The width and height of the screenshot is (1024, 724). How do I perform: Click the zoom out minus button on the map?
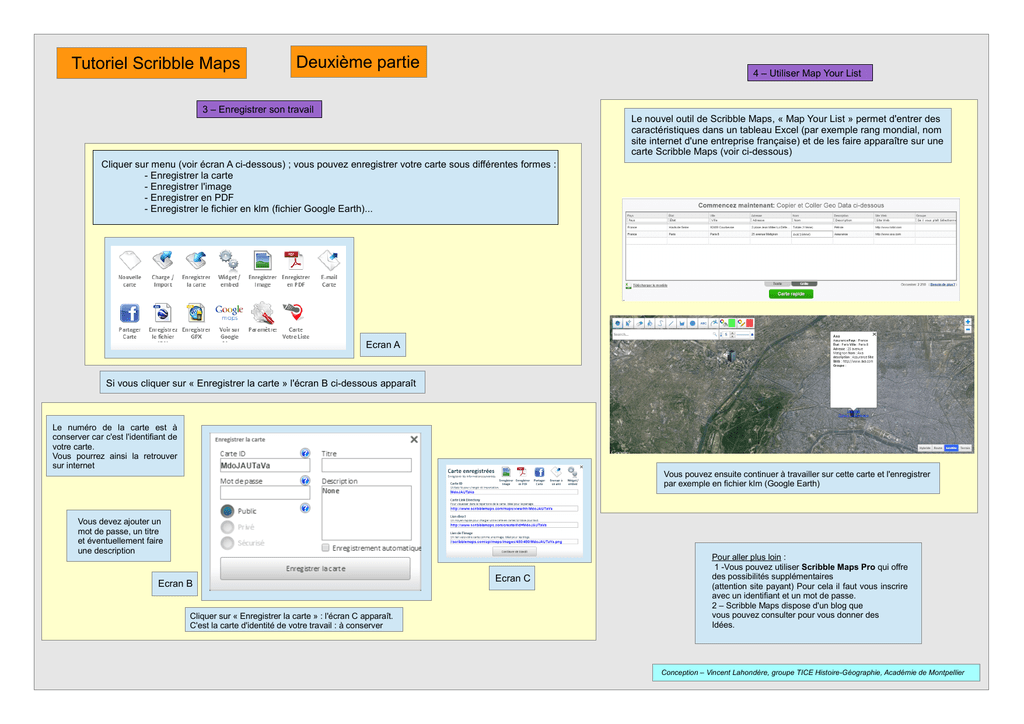[968, 330]
